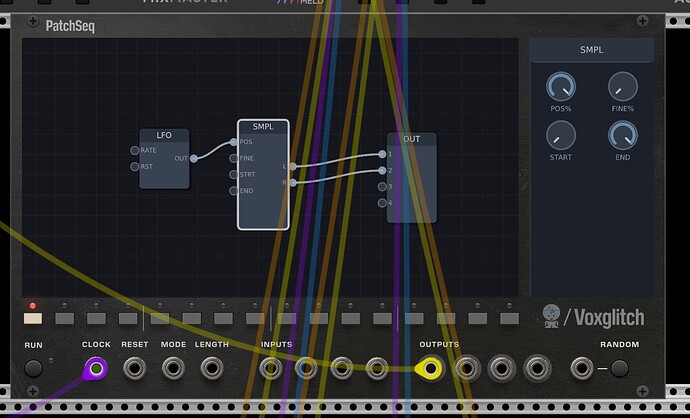Toggle the first lit sequencer step

pos(32,318)
